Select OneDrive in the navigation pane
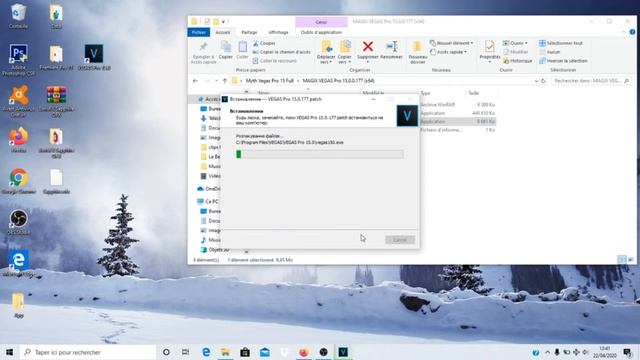This screenshot has width=640, height=360. [x=208, y=189]
